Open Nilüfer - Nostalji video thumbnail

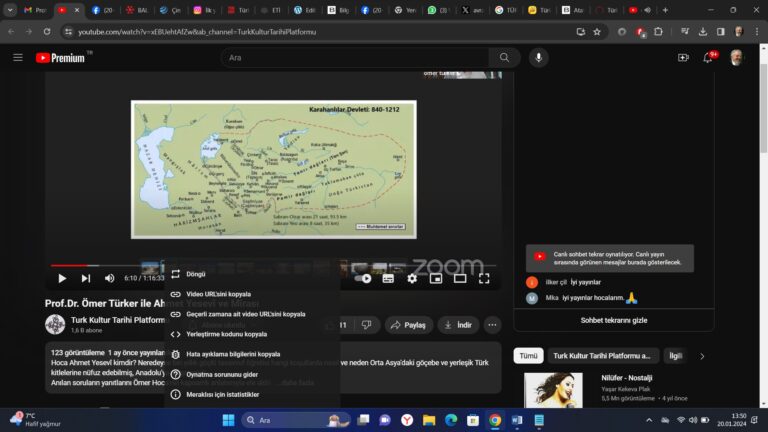tap(553, 390)
